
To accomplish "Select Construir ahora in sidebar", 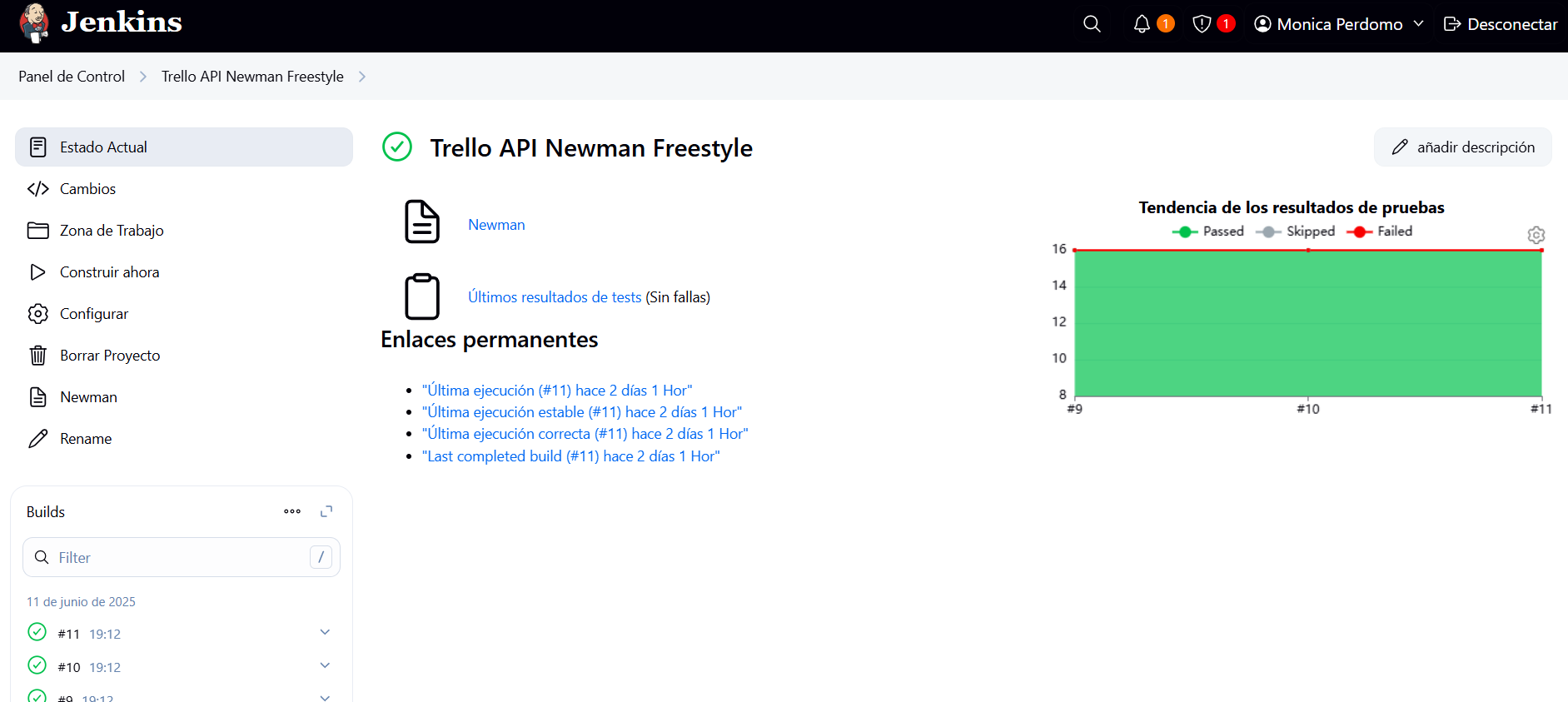I will pyautogui.click(x=184, y=272).
